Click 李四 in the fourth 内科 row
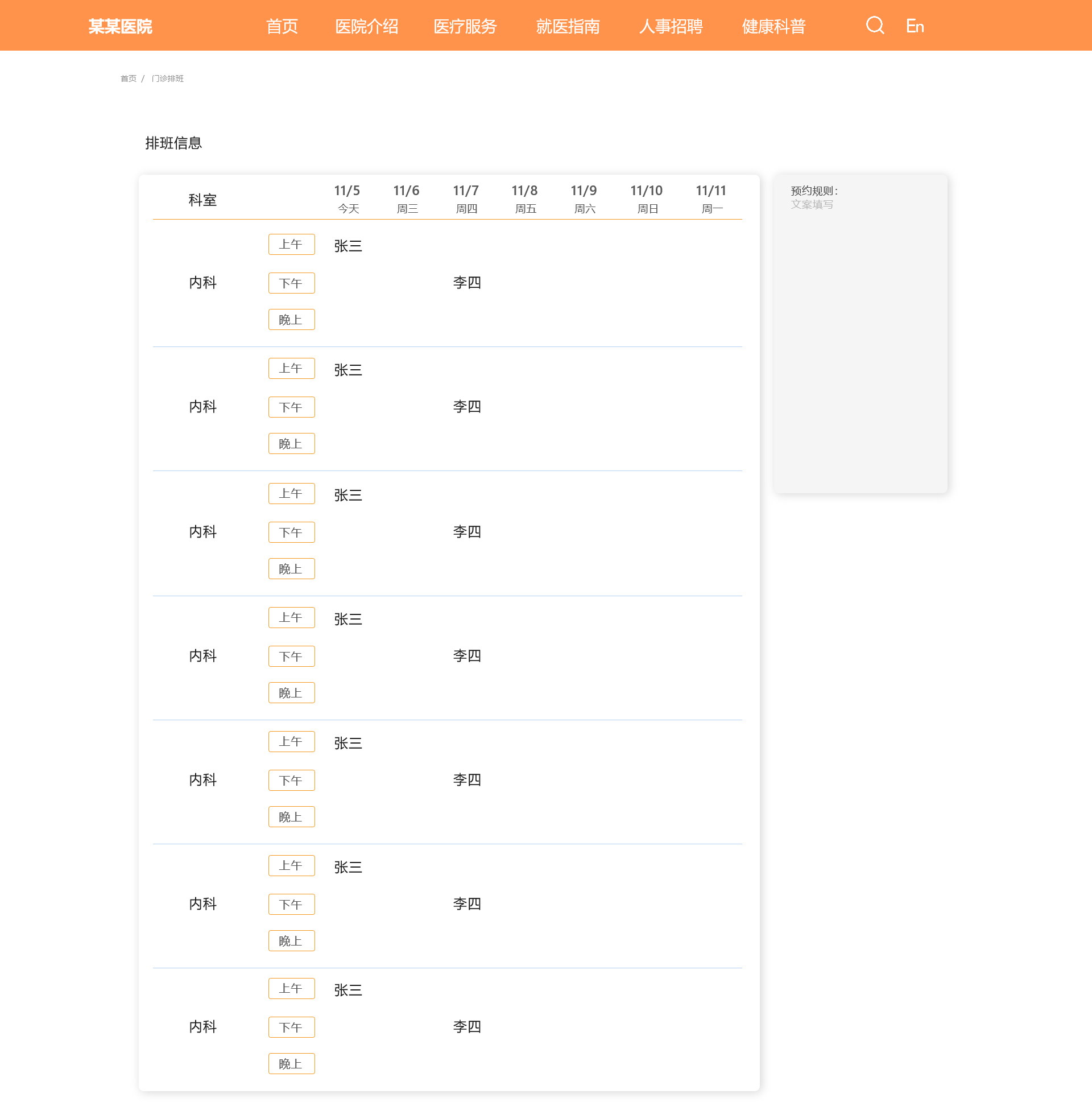Image resolution: width=1092 pixels, height=1102 pixels. (467, 656)
